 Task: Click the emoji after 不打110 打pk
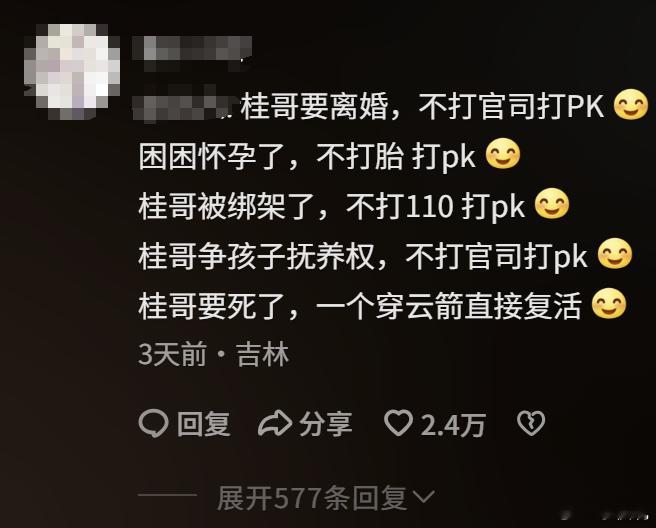552,204
